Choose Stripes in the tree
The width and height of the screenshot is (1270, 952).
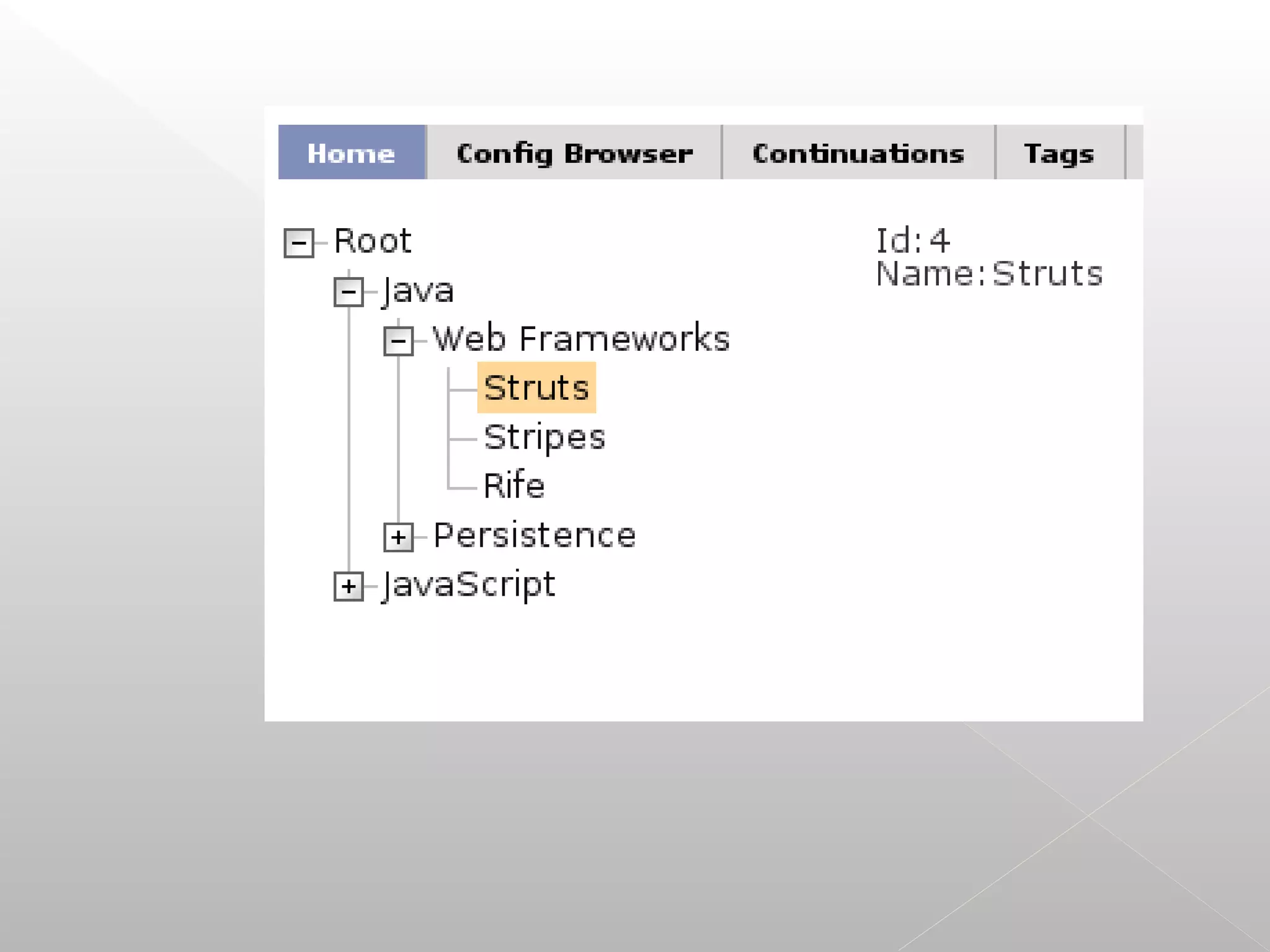(544, 437)
